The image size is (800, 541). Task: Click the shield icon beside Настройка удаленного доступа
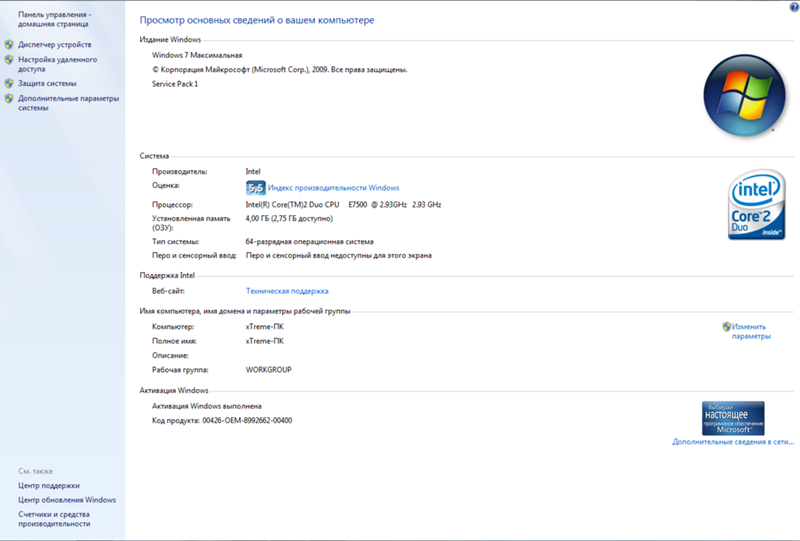tap(9, 60)
